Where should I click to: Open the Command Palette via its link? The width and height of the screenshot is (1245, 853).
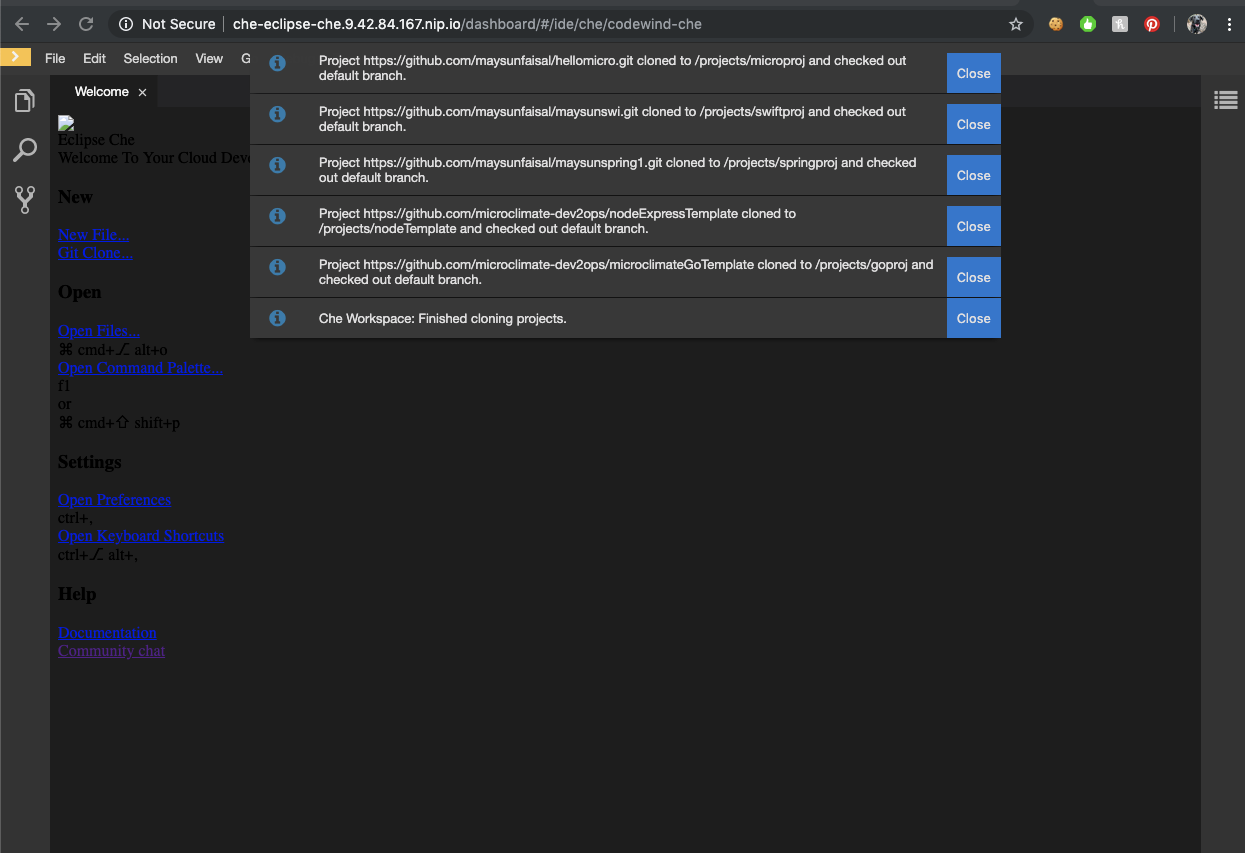(x=140, y=367)
